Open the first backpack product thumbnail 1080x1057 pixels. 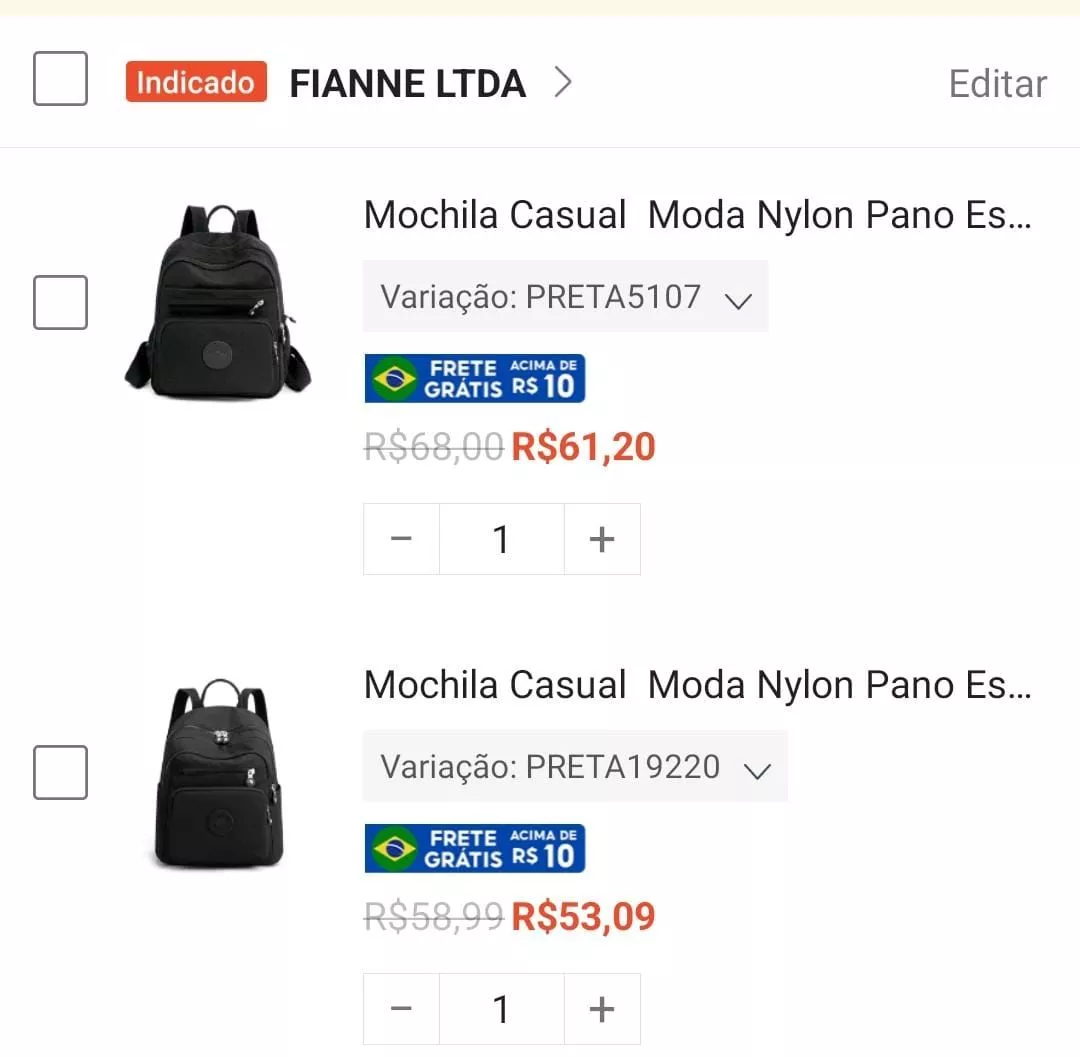[x=218, y=300]
